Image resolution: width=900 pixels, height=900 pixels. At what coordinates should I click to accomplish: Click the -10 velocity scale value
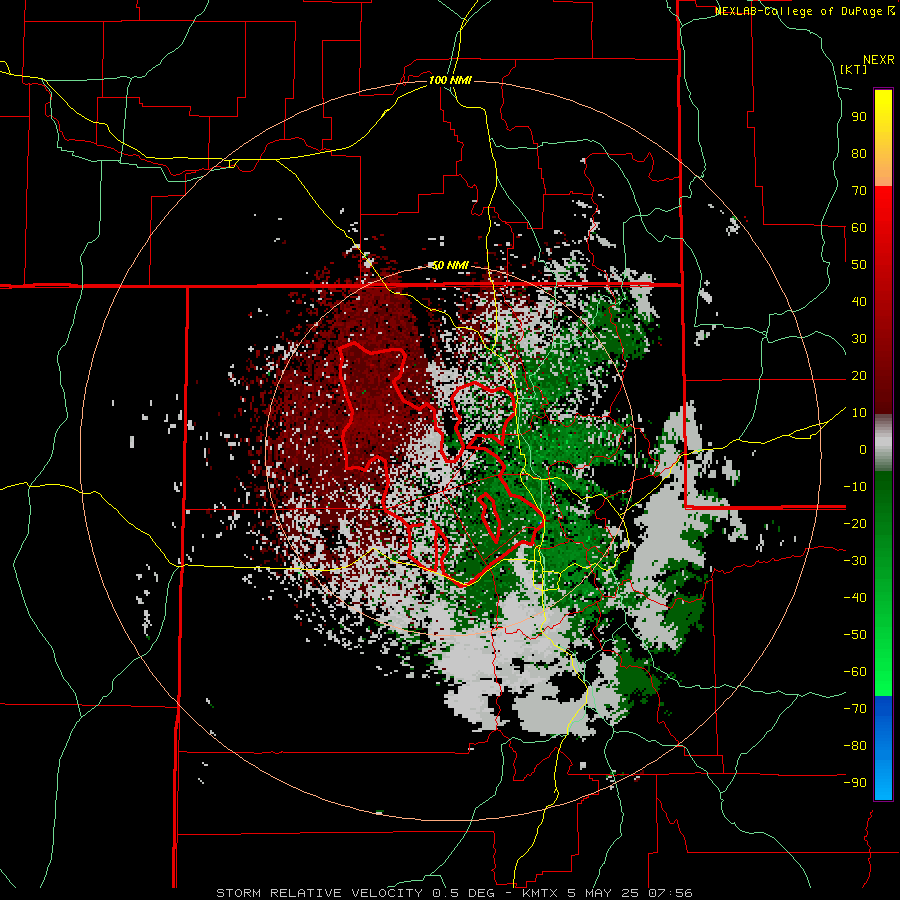pyautogui.click(x=855, y=487)
